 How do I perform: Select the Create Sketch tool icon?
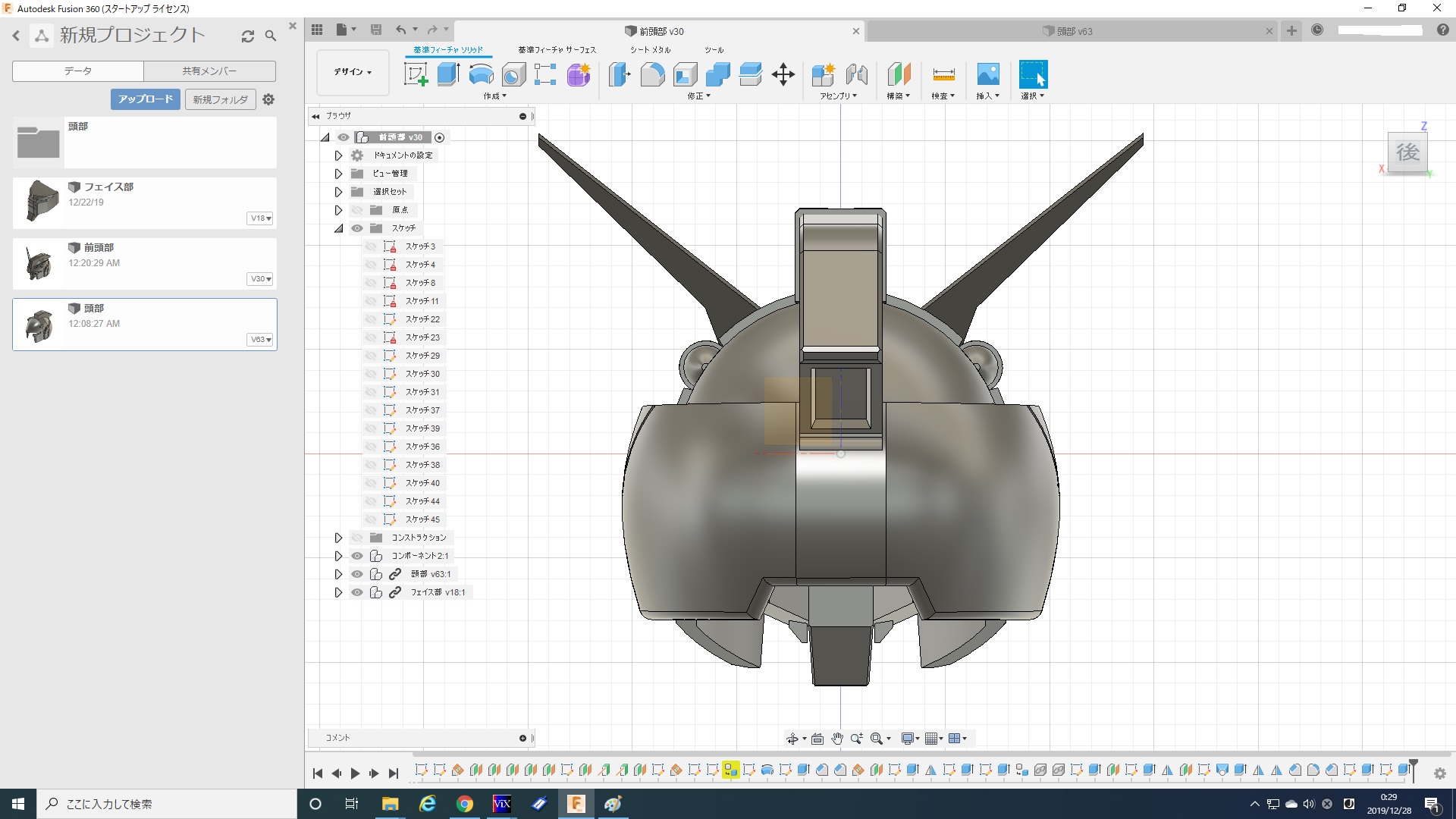pyautogui.click(x=416, y=74)
